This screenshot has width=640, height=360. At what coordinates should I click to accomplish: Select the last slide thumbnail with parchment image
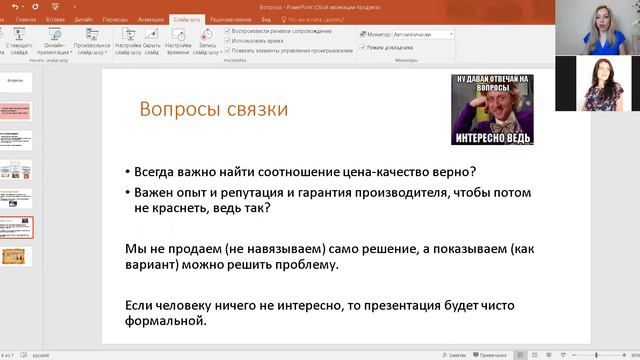16,257
